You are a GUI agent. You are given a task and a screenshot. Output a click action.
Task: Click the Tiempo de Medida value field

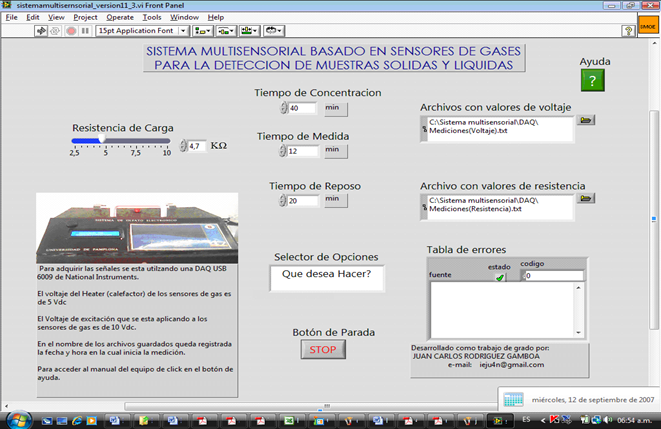click(x=303, y=152)
